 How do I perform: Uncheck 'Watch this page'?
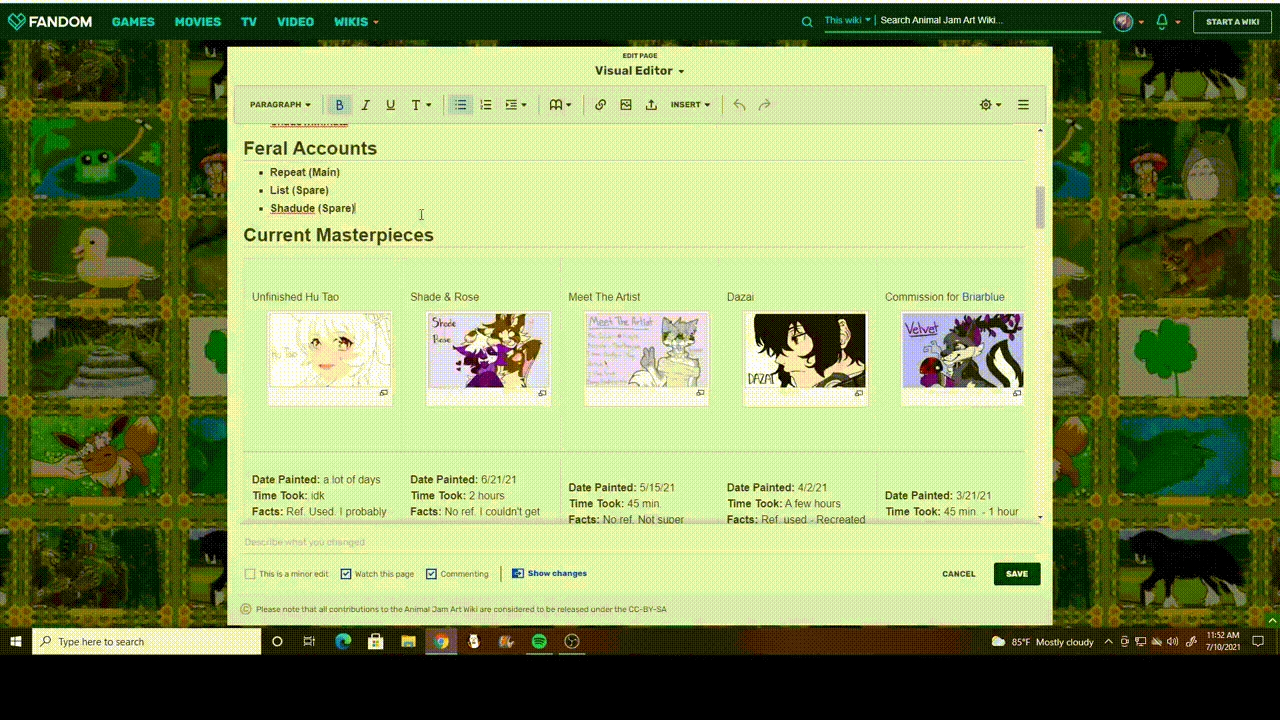pyautogui.click(x=346, y=574)
